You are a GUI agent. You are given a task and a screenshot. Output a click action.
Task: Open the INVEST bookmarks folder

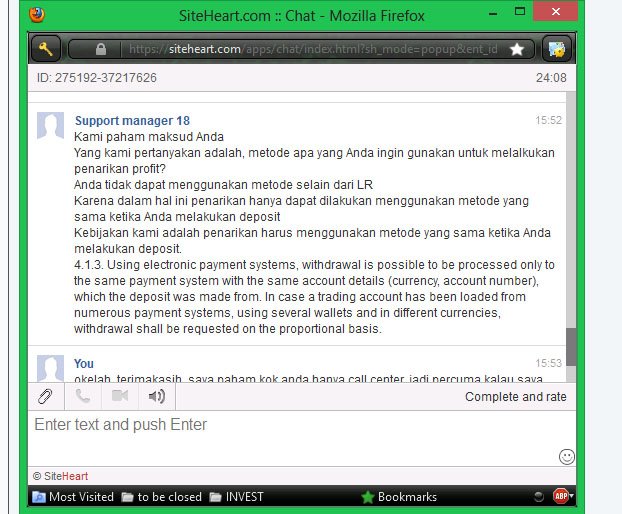[236, 497]
